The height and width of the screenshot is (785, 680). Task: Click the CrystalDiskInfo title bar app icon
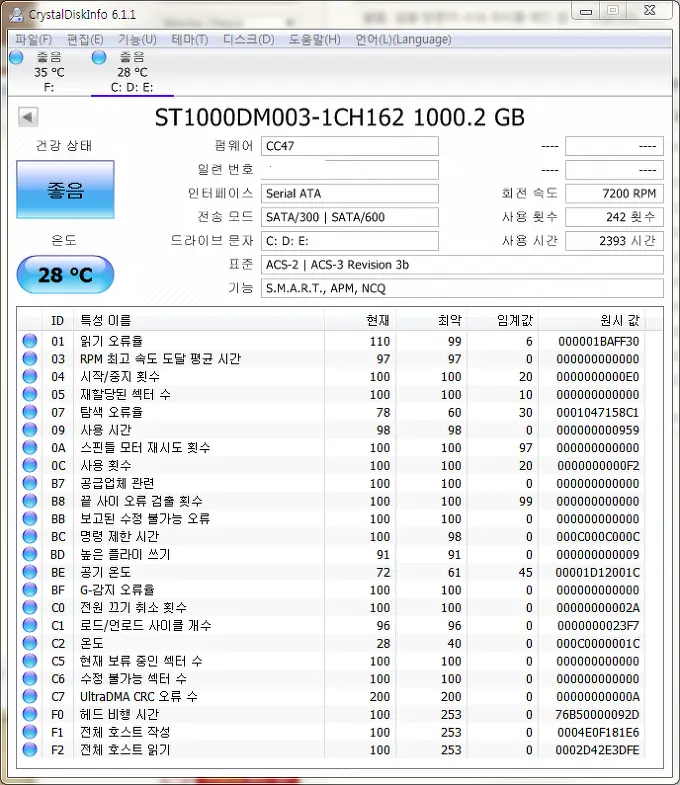[x=16, y=15]
